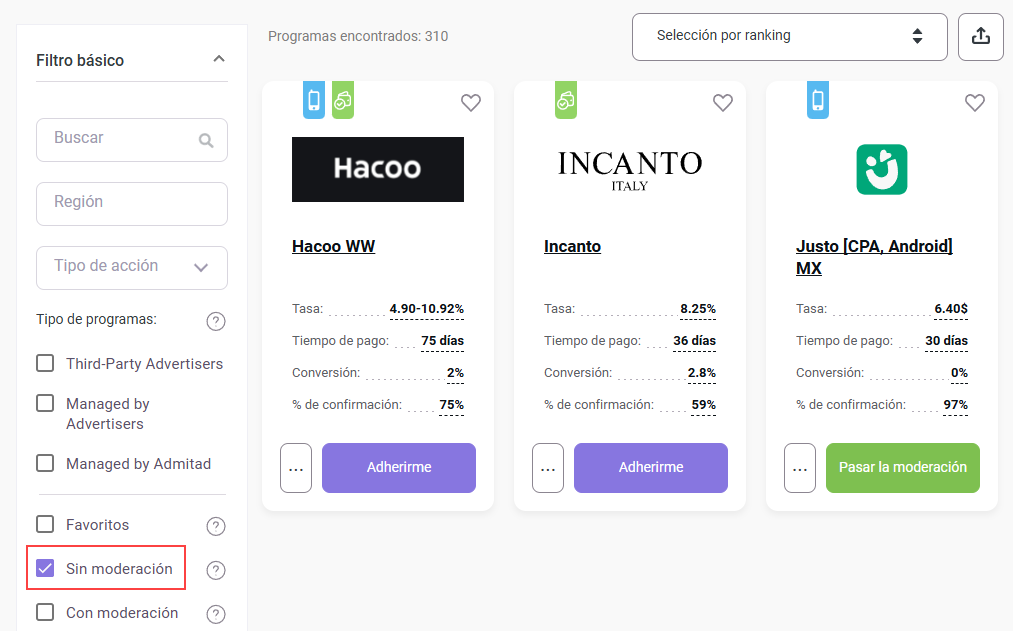The width and height of the screenshot is (1013, 631).
Task: Click Adherirme button for Incanto
Action: [651, 468]
